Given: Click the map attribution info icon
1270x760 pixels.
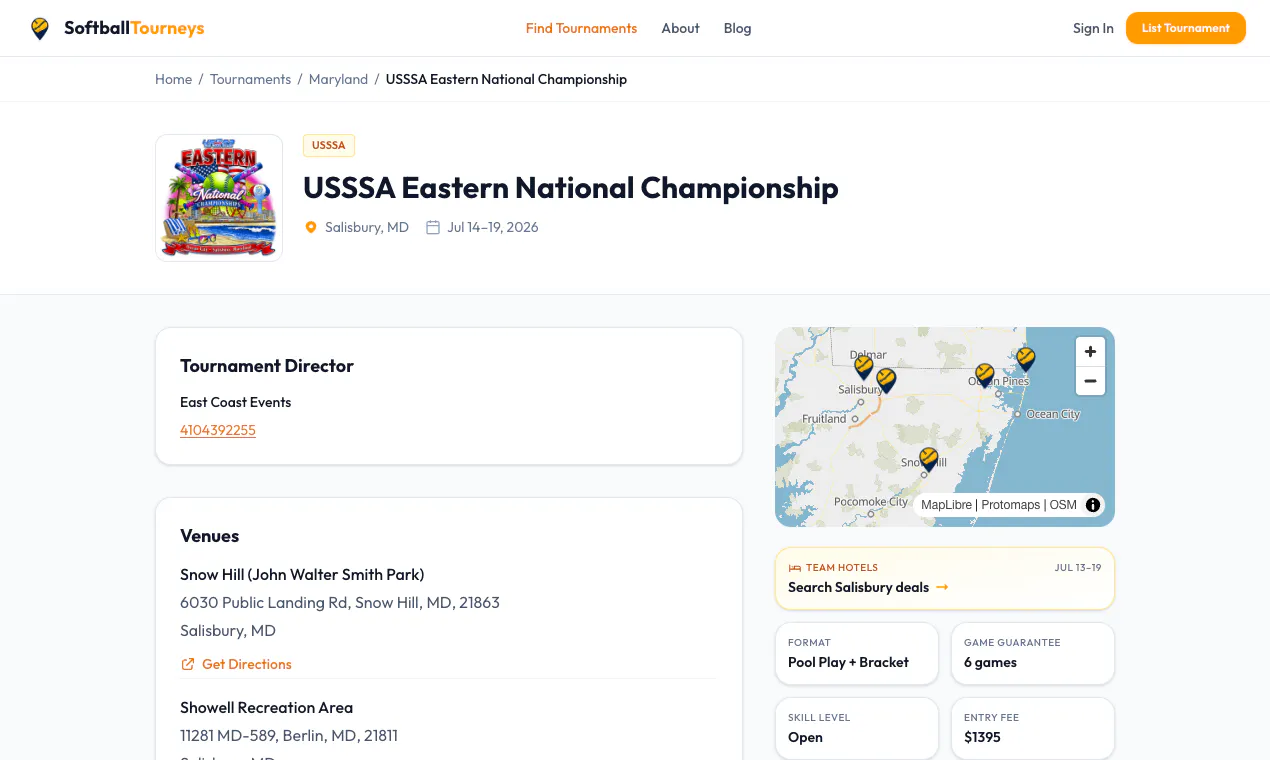Looking at the screenshot, I should click(x=1093, y=505).
